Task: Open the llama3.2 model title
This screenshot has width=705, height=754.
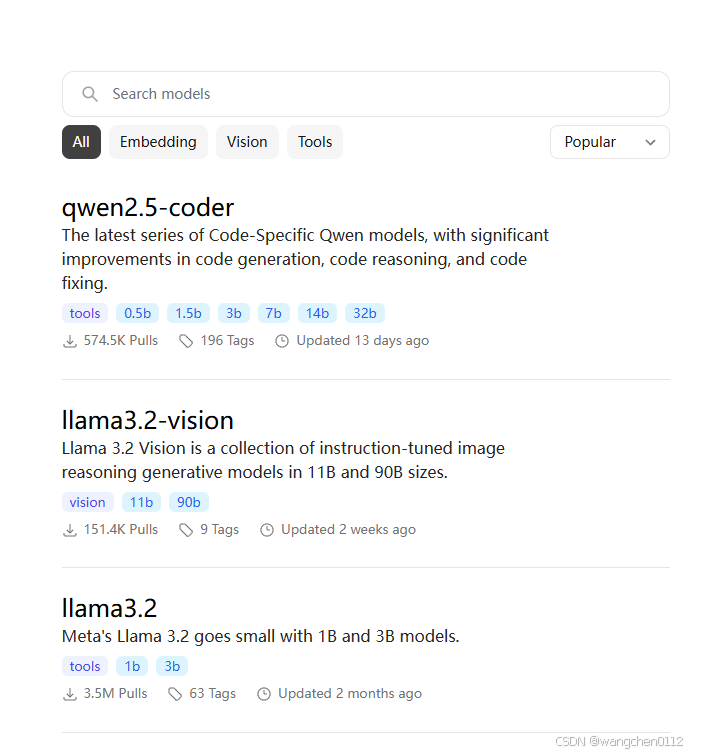Action: tap(110, 608)
